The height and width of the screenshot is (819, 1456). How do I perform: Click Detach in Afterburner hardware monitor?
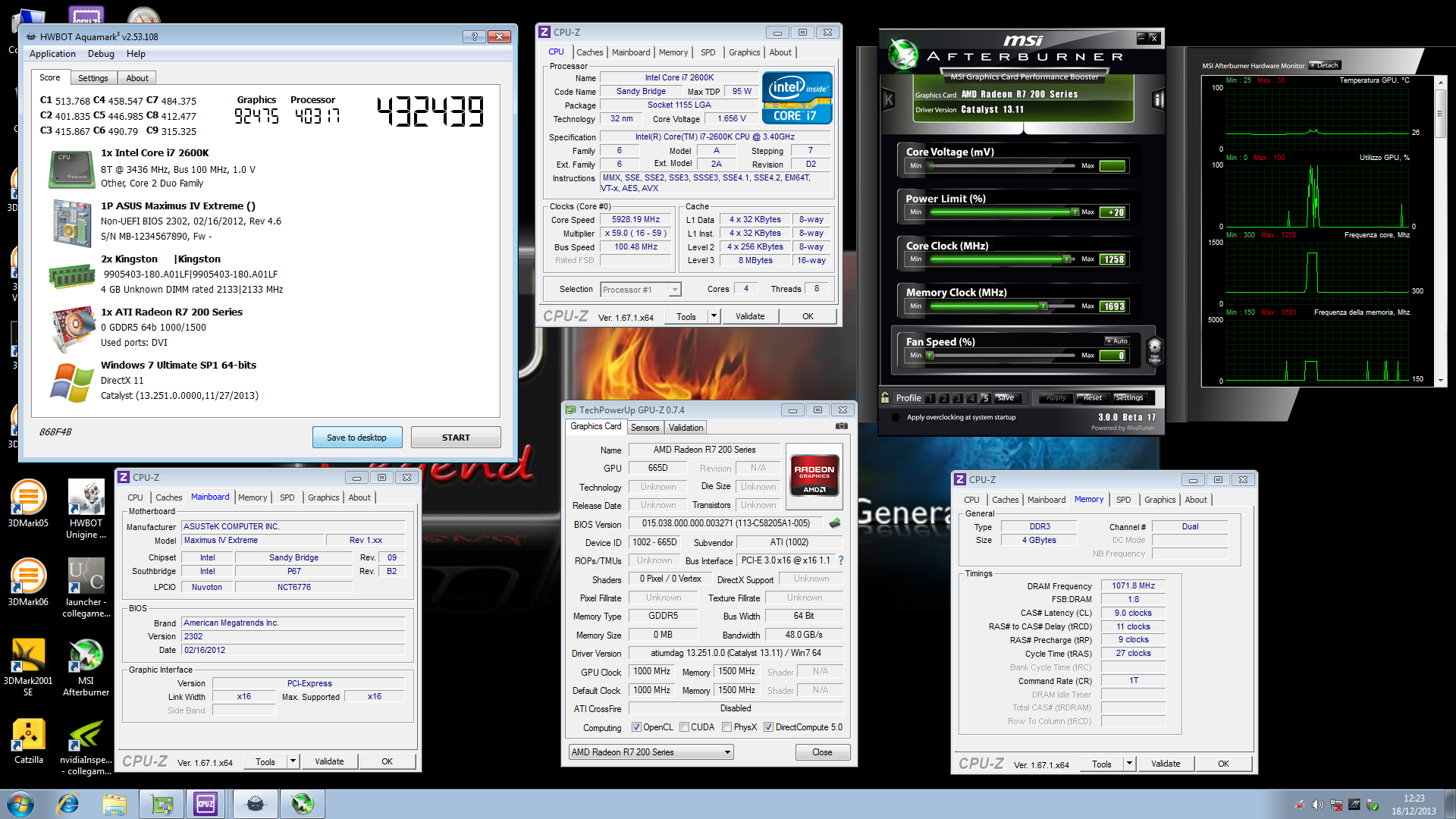coord(1324,65)
